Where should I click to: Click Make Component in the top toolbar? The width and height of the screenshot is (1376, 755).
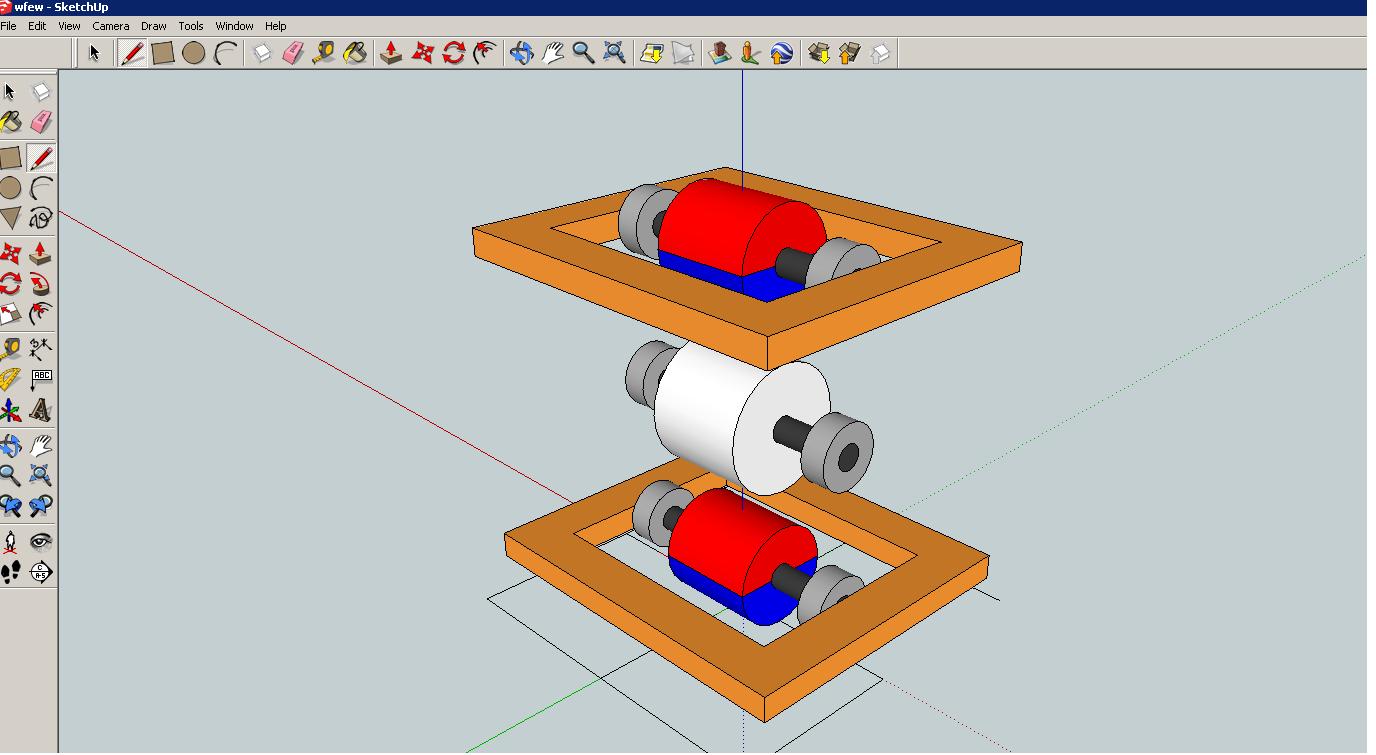(x=262, y=53)
